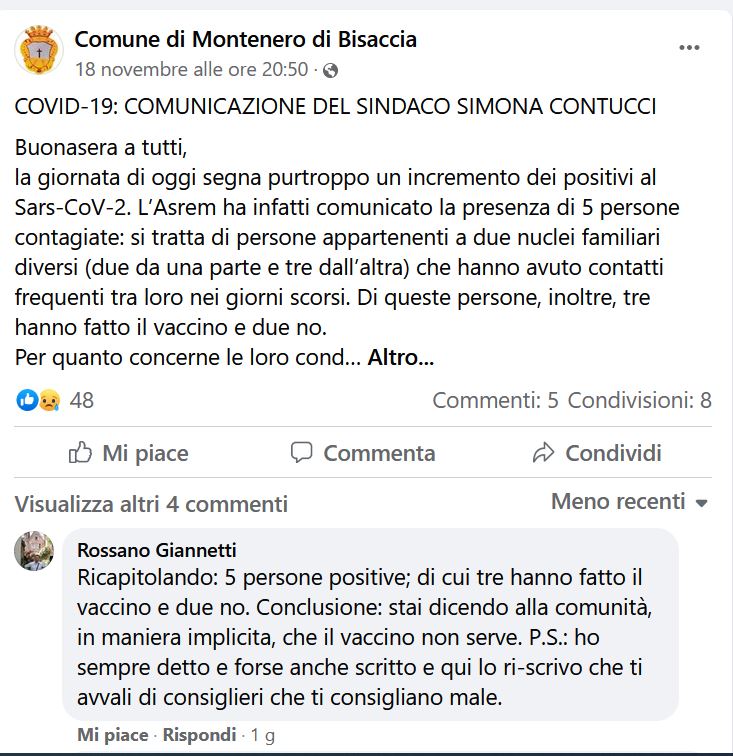Expand the post with Altro...
Viewport: 733px width, 756px height.
[401, 358]
